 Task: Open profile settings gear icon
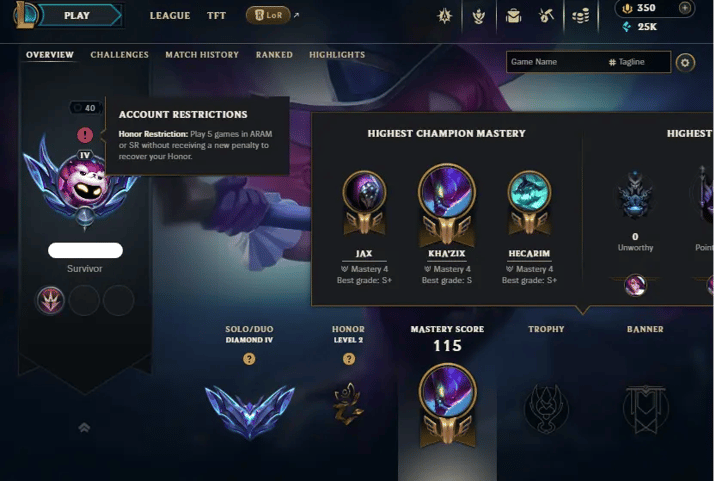tap(685, 63)
